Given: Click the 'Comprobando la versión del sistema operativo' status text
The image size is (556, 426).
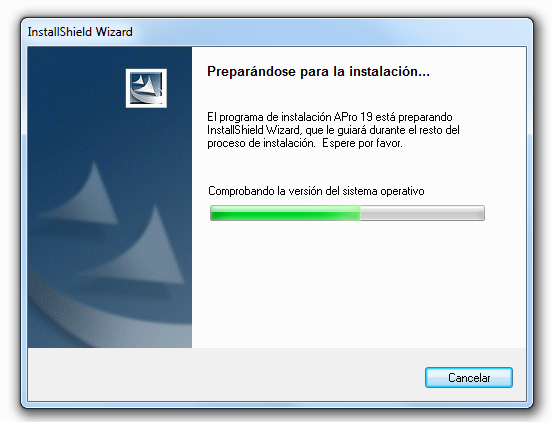Looking at the screenshot, I should point(318,193).
